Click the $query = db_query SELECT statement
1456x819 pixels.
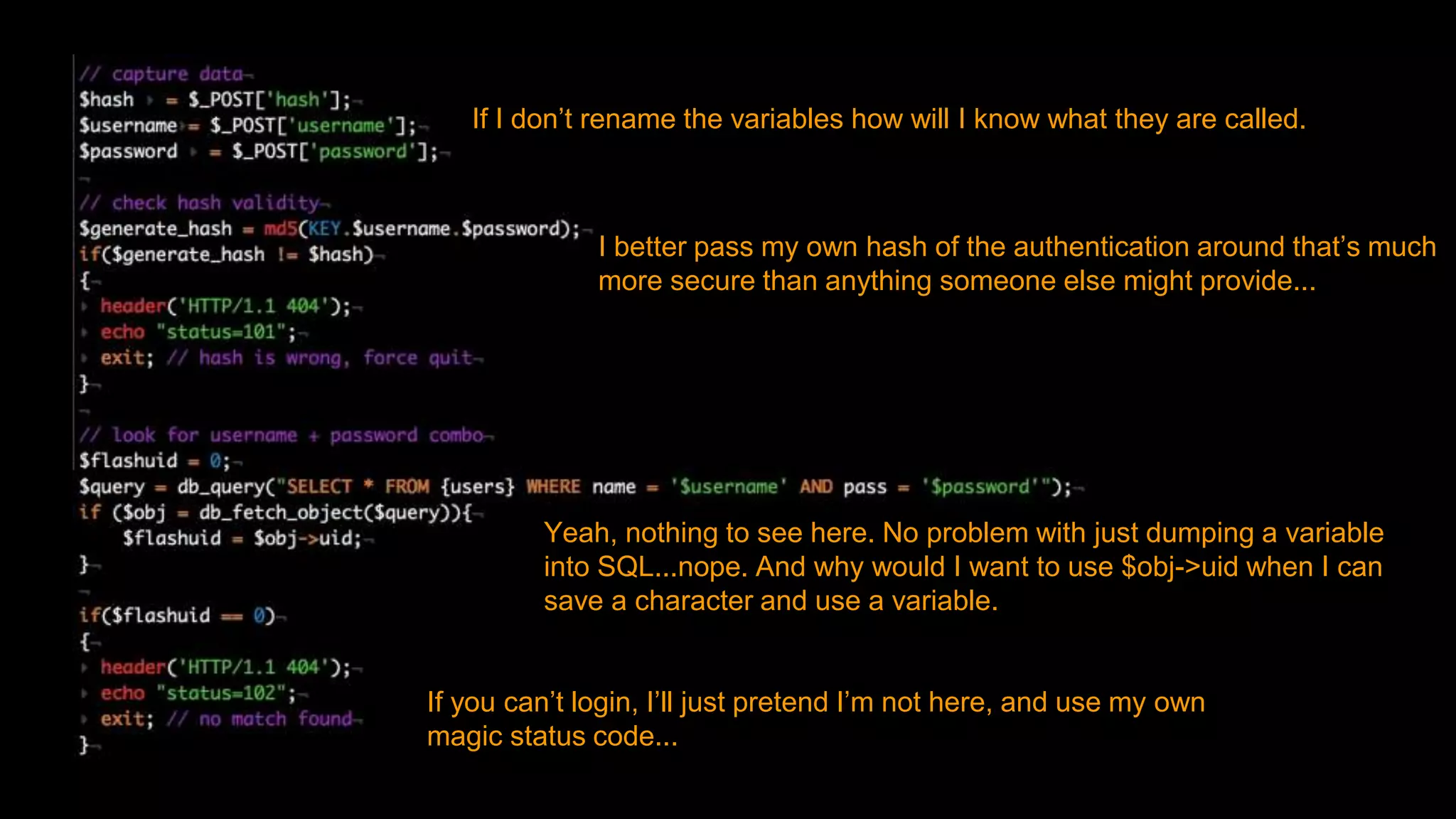coord(575,487)
